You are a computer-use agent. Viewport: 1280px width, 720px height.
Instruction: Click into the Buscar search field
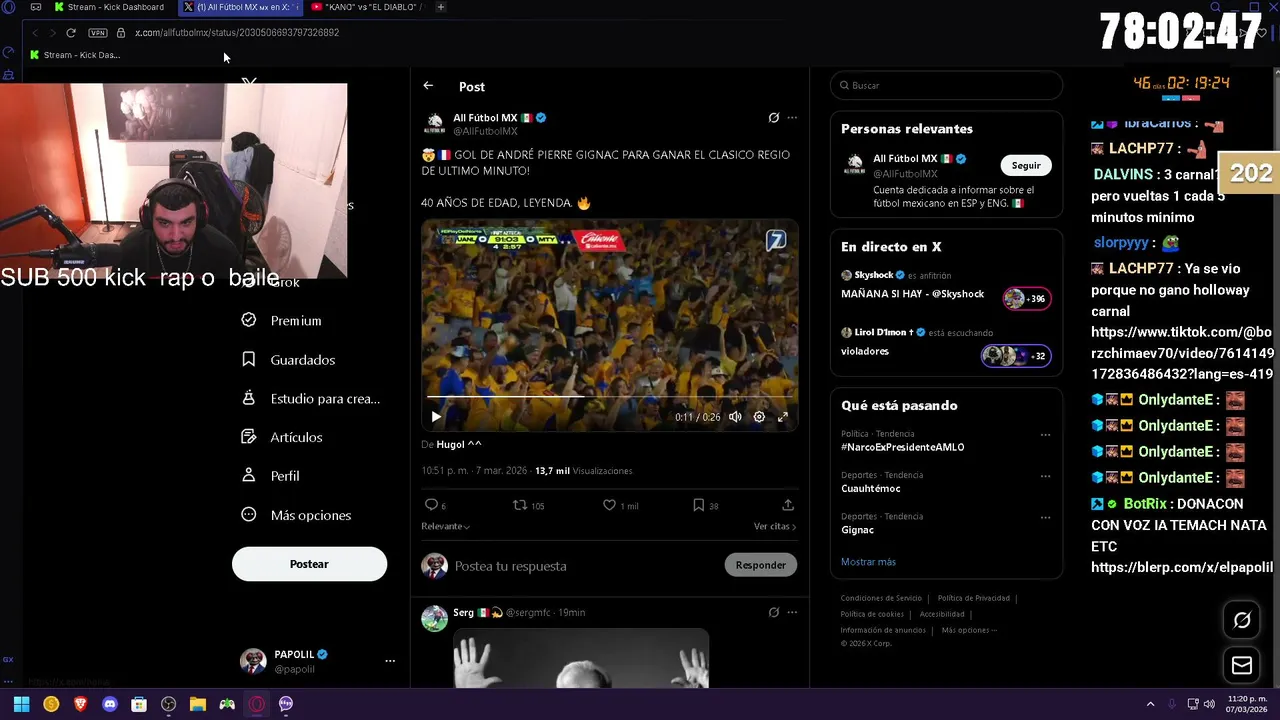coord(946,86)
